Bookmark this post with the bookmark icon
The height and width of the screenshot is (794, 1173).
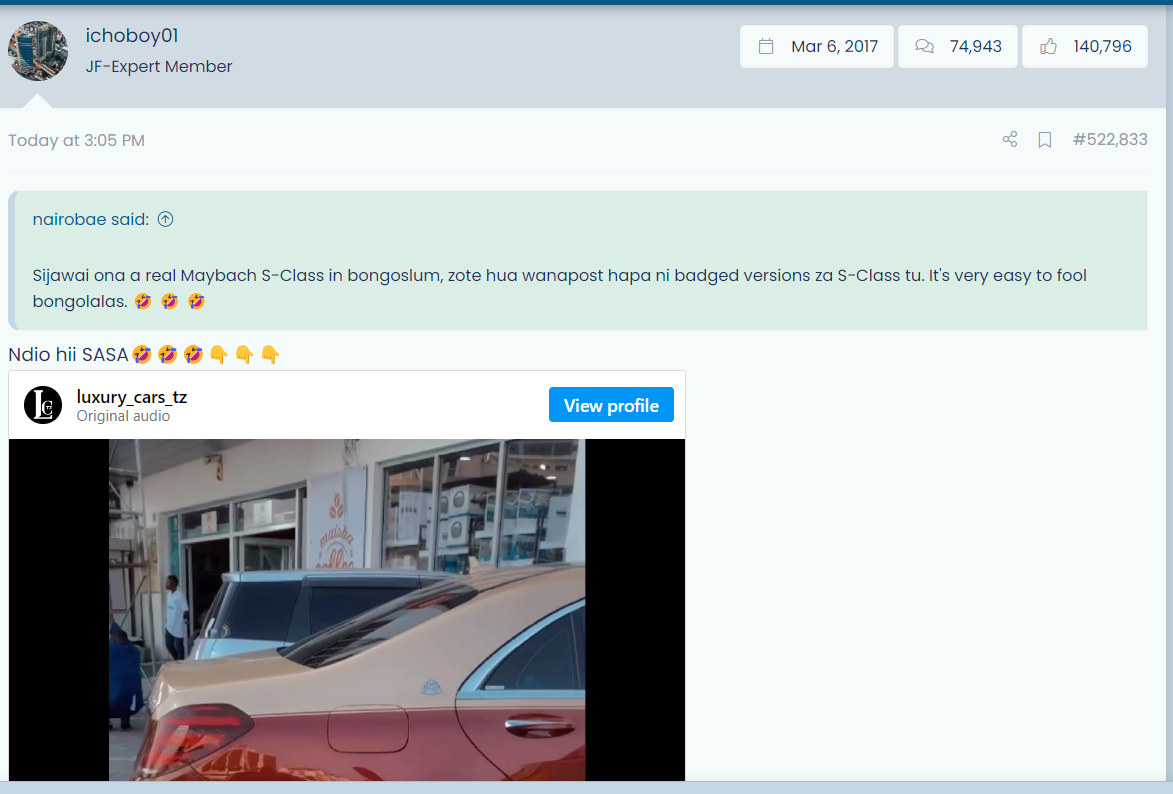1045,140
